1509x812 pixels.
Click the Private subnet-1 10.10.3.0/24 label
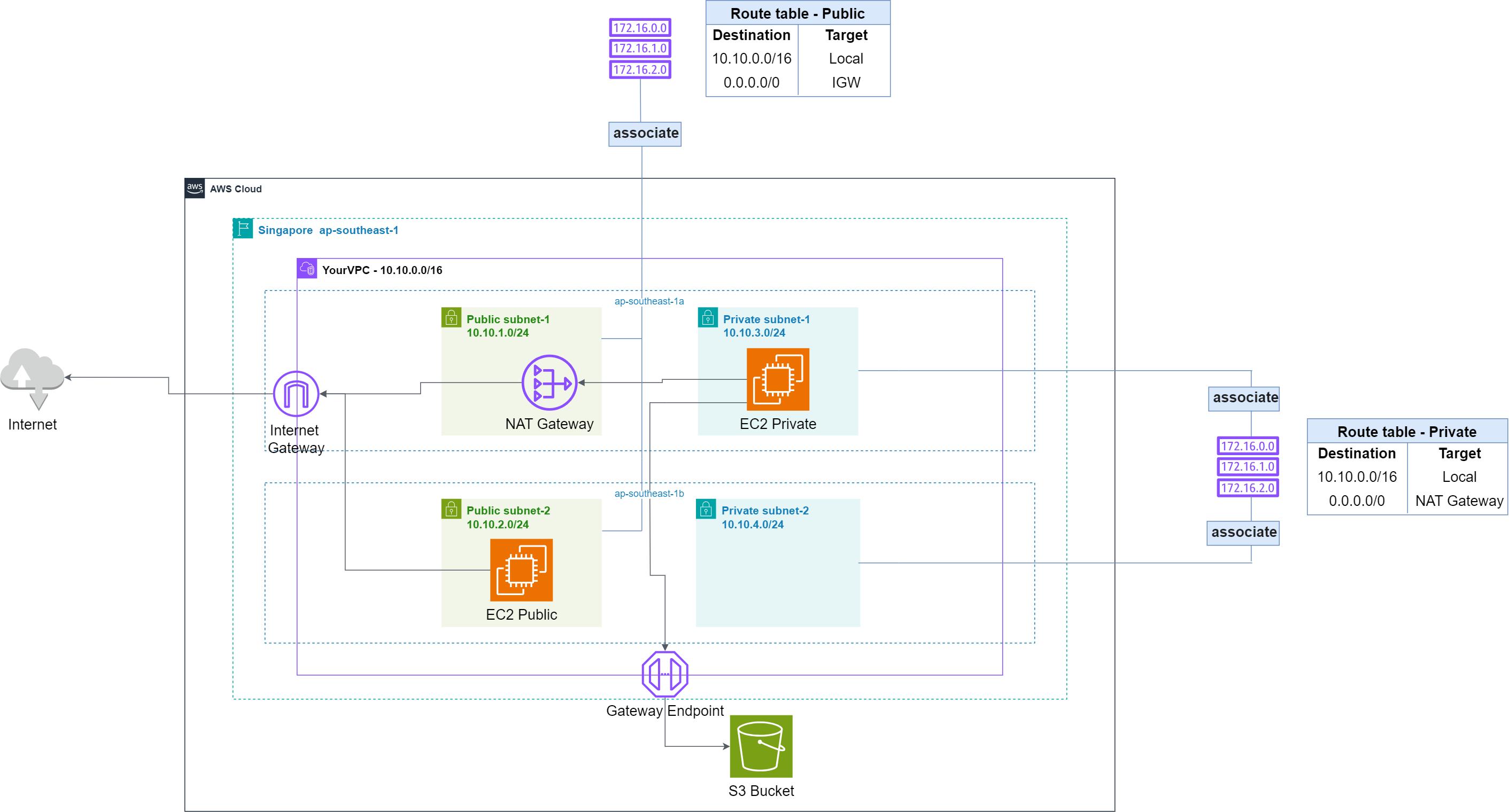pyautogui.click(x=766, y=326)
